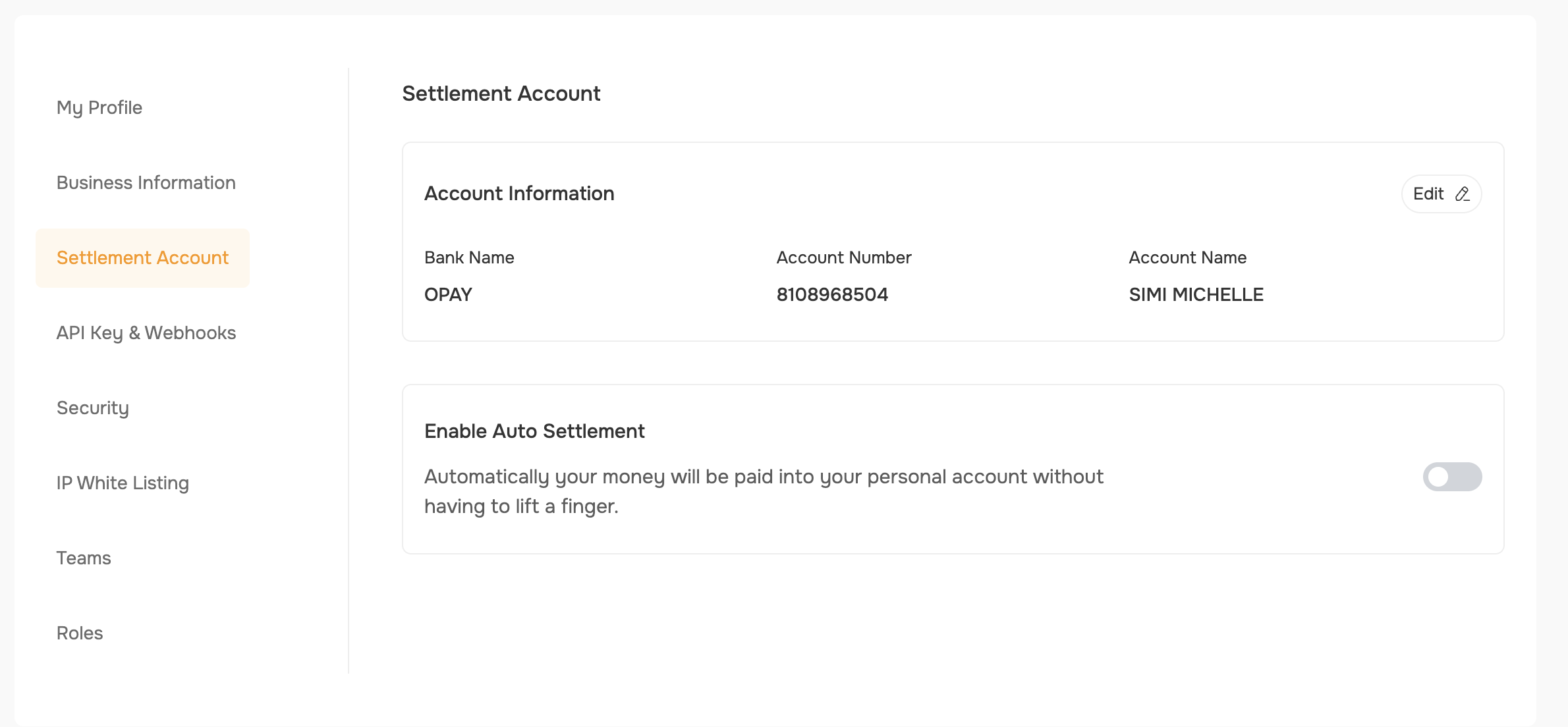
Task: Enable the Auto Settlement toggle
Action: (x=1451, y=477)
